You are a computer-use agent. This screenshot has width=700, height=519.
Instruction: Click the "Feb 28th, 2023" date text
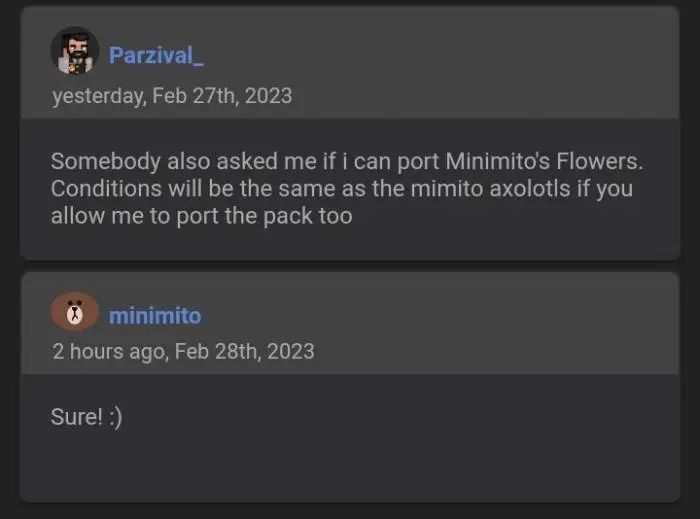click(244, 352)
